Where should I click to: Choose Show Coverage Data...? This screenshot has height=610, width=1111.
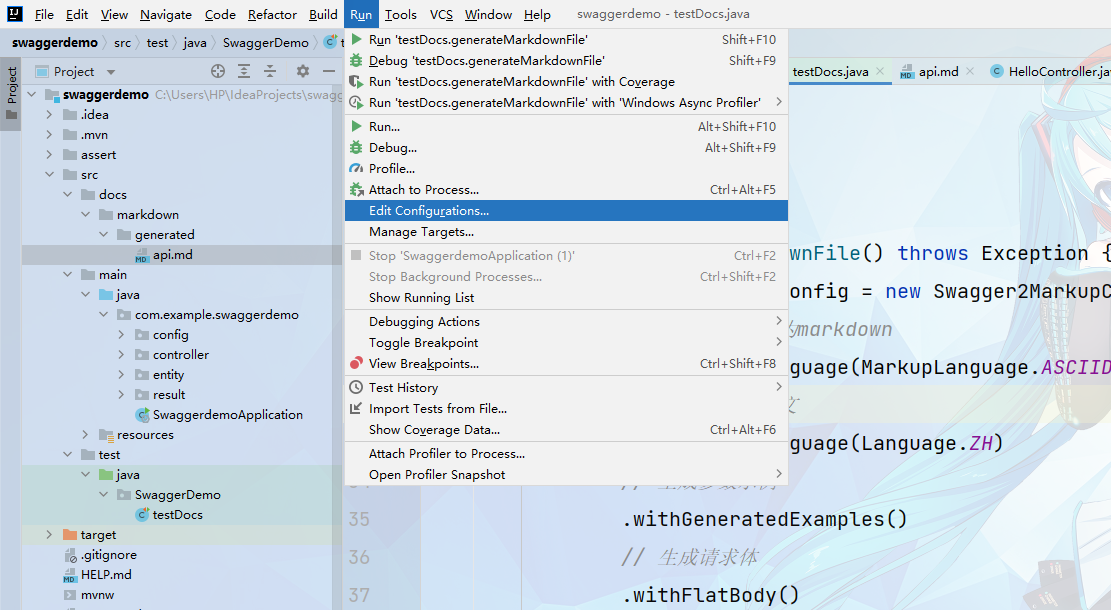(x=566, y=429)
